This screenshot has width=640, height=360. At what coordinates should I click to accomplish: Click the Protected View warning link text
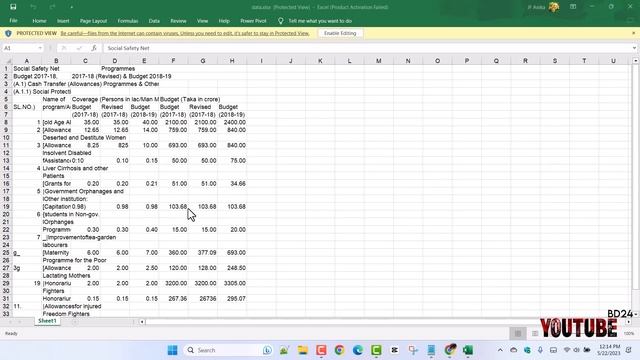click(184, 33)
